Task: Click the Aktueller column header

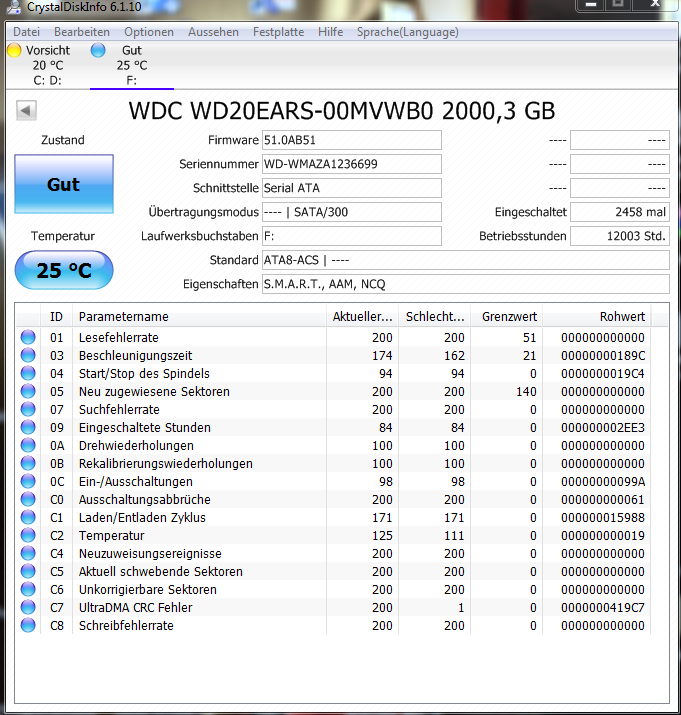Action: [363, 316]
